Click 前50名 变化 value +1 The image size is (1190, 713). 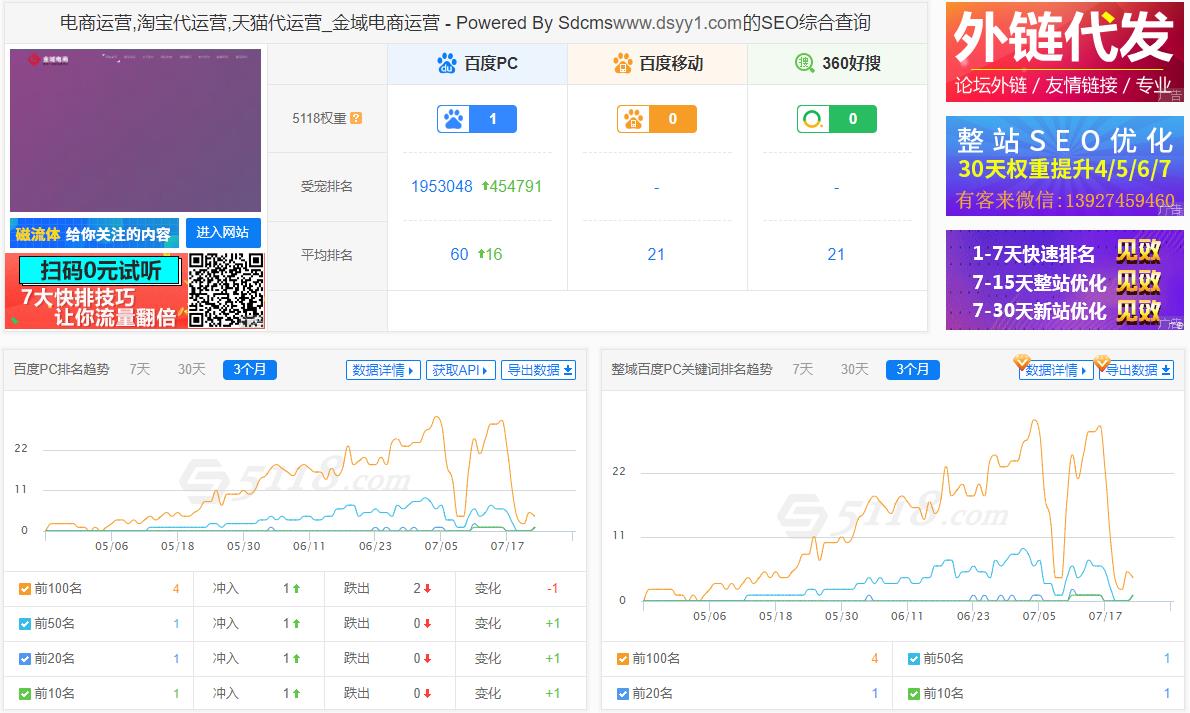coord(552,623)
